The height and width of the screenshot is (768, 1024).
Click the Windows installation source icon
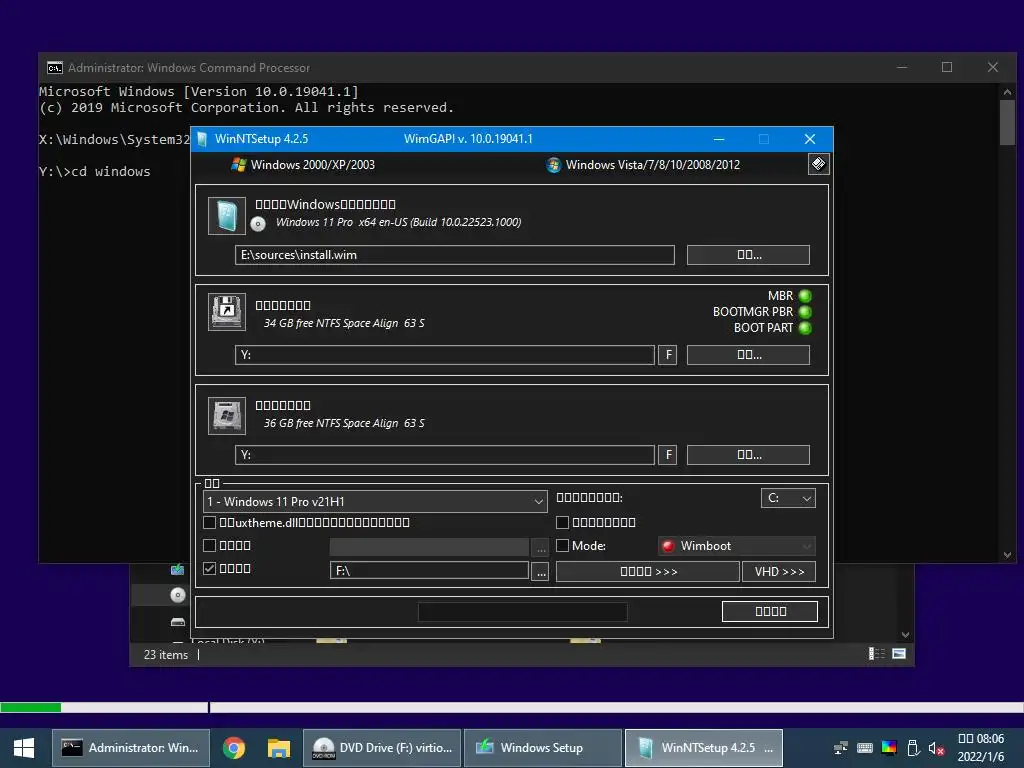tap(227, 216)
